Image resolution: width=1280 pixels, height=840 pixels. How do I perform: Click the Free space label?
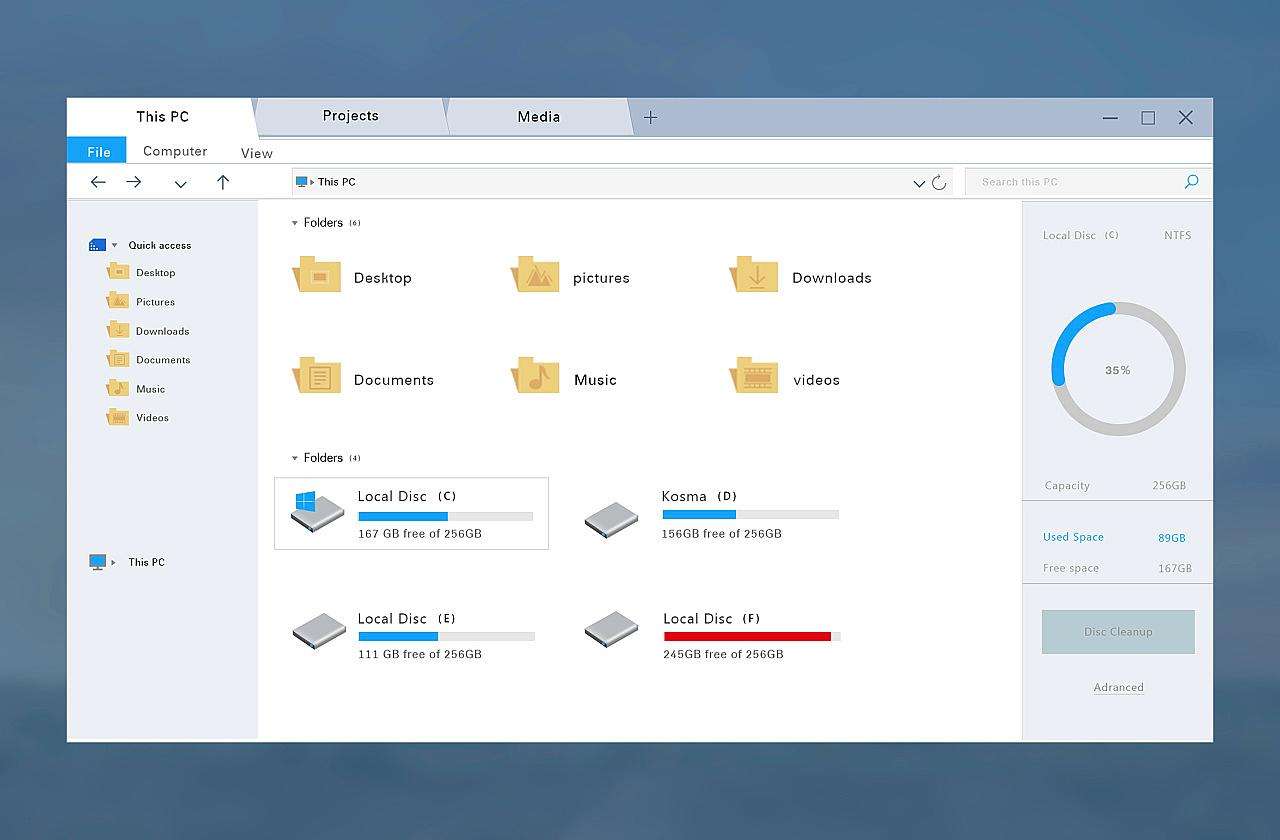coord(1070,568)
